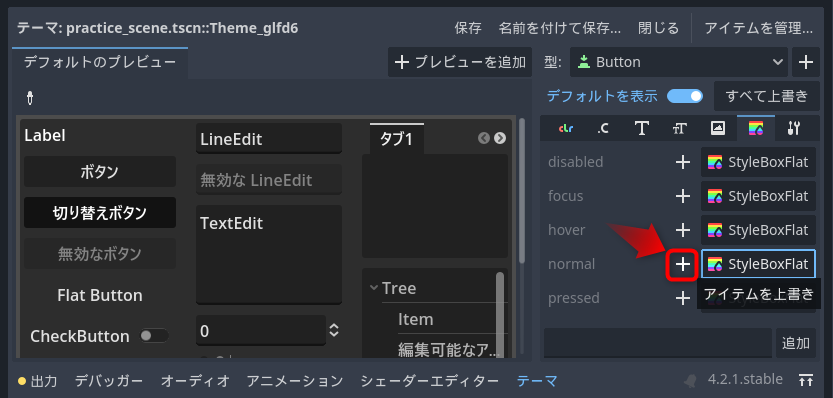Click the アイテムを管理 button
This screenshot has height=398, width=833.
[x=758, y=28]
